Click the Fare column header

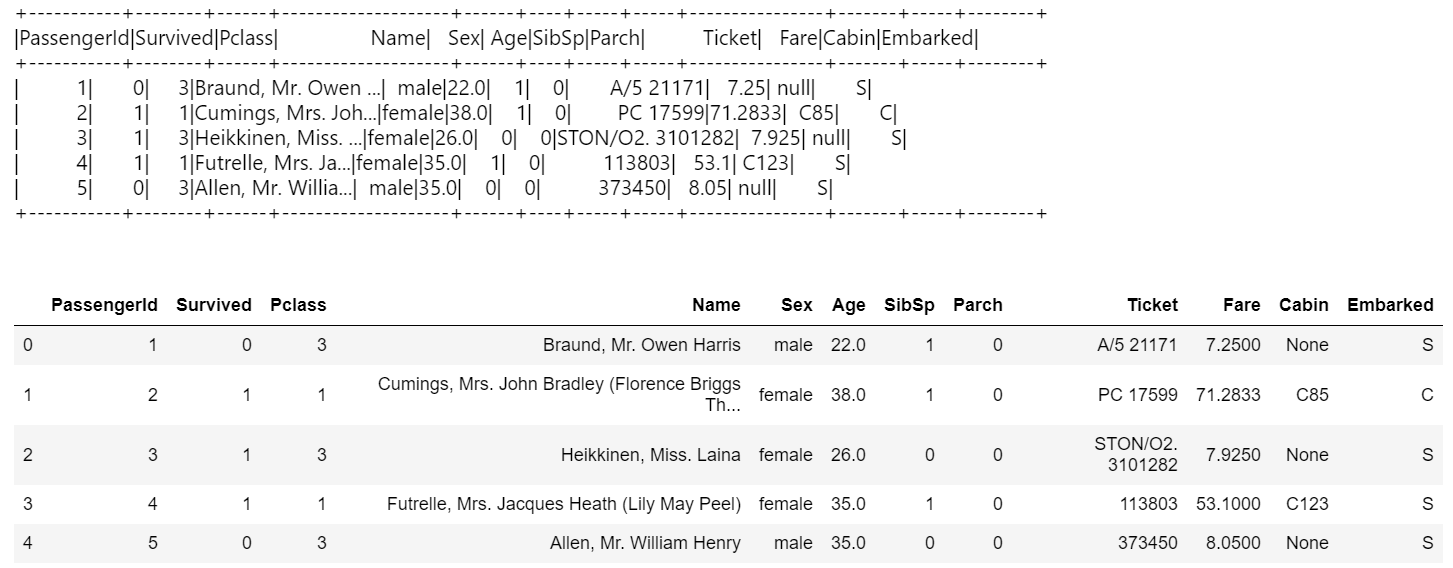pos(1241,305)
